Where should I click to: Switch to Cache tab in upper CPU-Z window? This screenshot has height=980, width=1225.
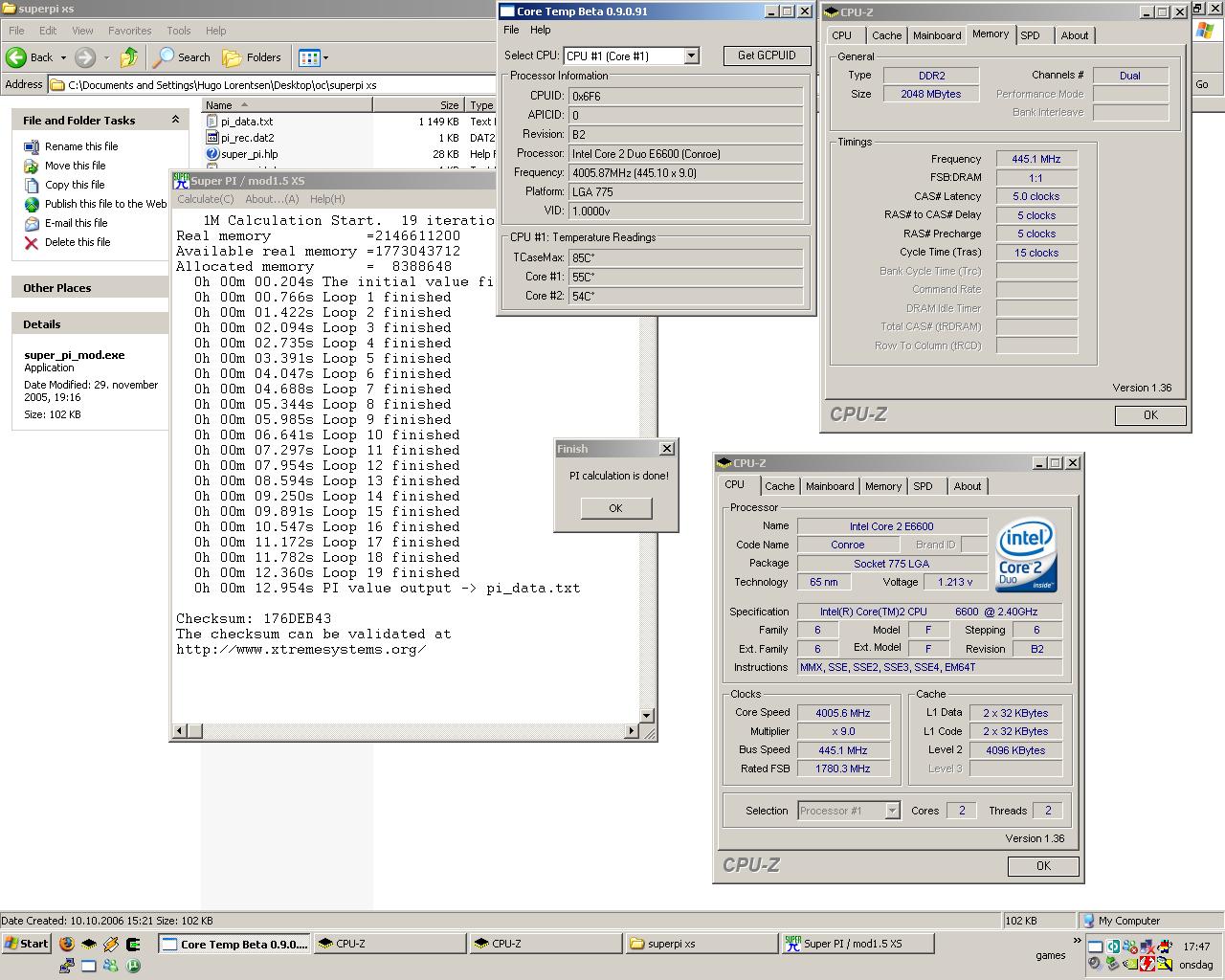[x=886, y=35]
